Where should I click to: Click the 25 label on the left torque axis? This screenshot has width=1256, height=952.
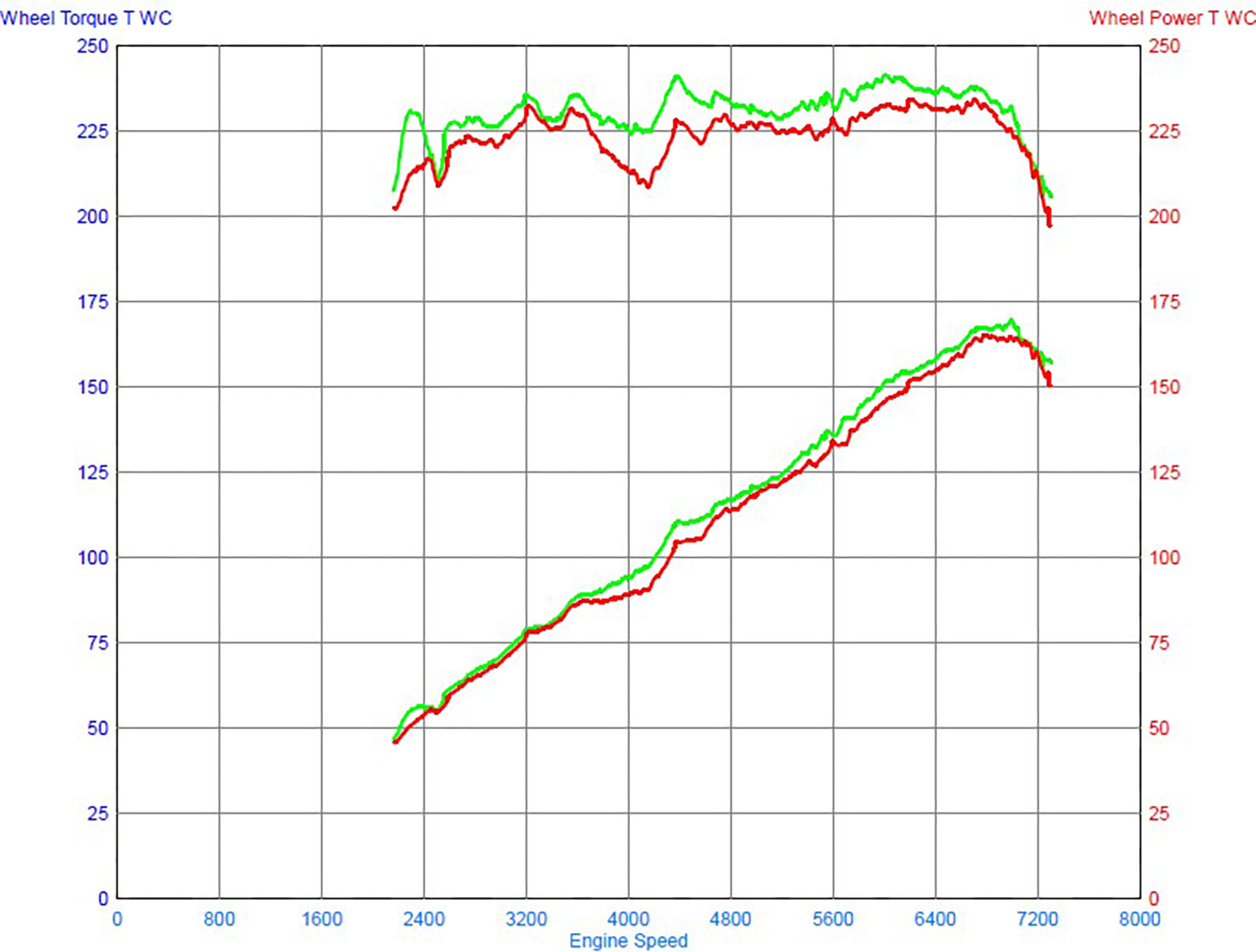click(98, 813)
